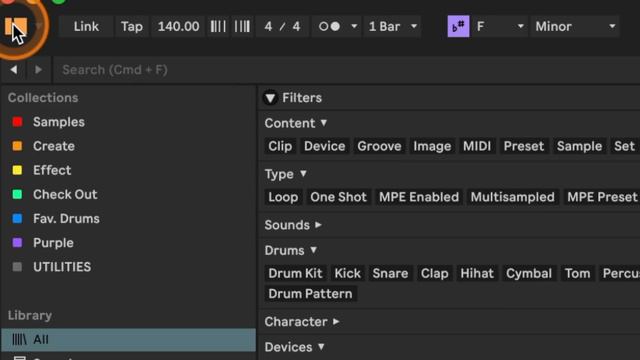Viewport: 640px width, 360px height.
Task: Toggle the Drum Pattern filter tag
Action: (310, 294)
